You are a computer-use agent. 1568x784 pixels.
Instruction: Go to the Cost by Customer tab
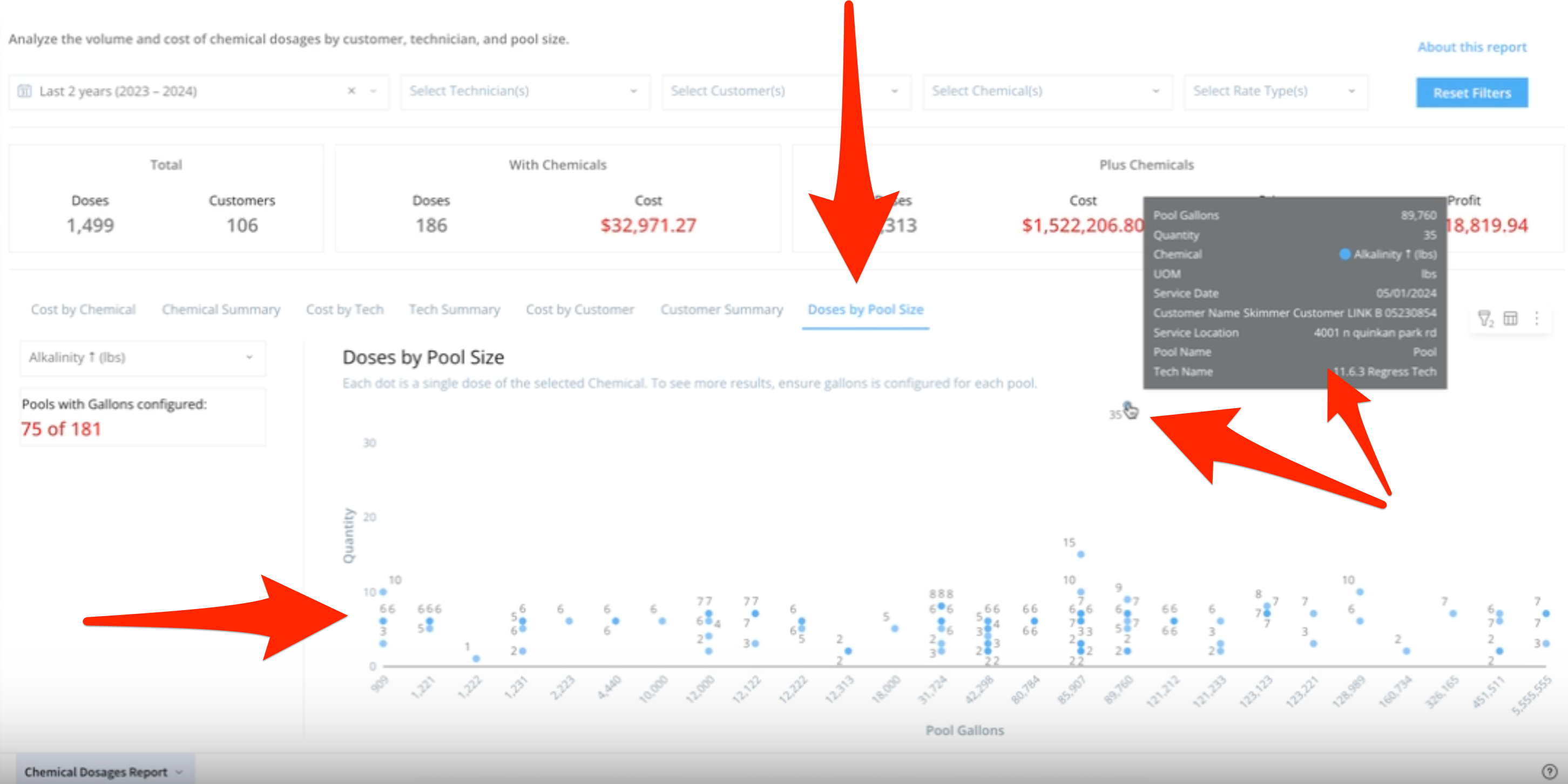click(579, 309)
